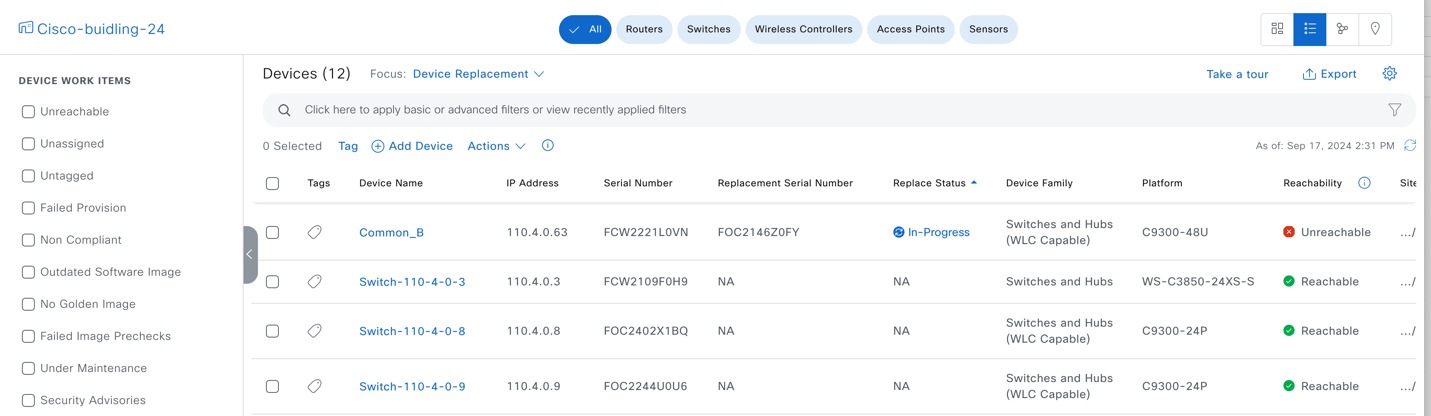Screen dimensions: 1431x416
Task: Open the Common_B device link
Action: point(391,233)
